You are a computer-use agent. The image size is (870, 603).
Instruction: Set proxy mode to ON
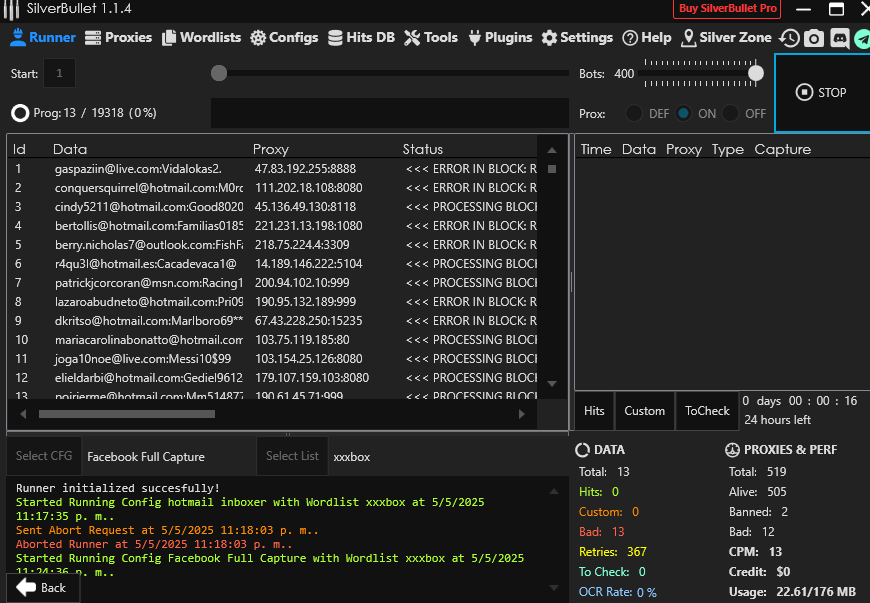coord(684,113)
